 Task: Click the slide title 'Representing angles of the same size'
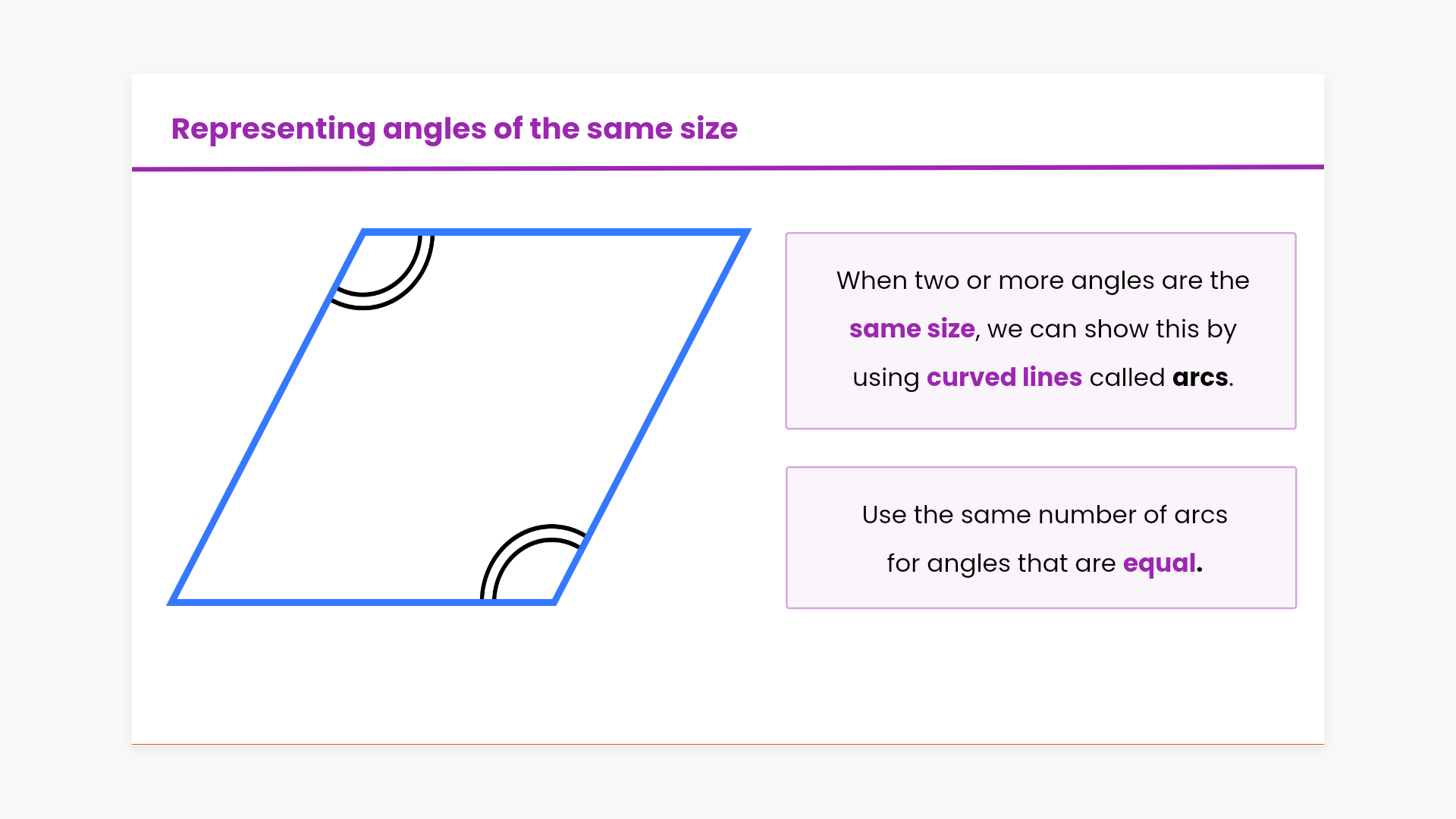pyautogui.click(x=453, y=129)
